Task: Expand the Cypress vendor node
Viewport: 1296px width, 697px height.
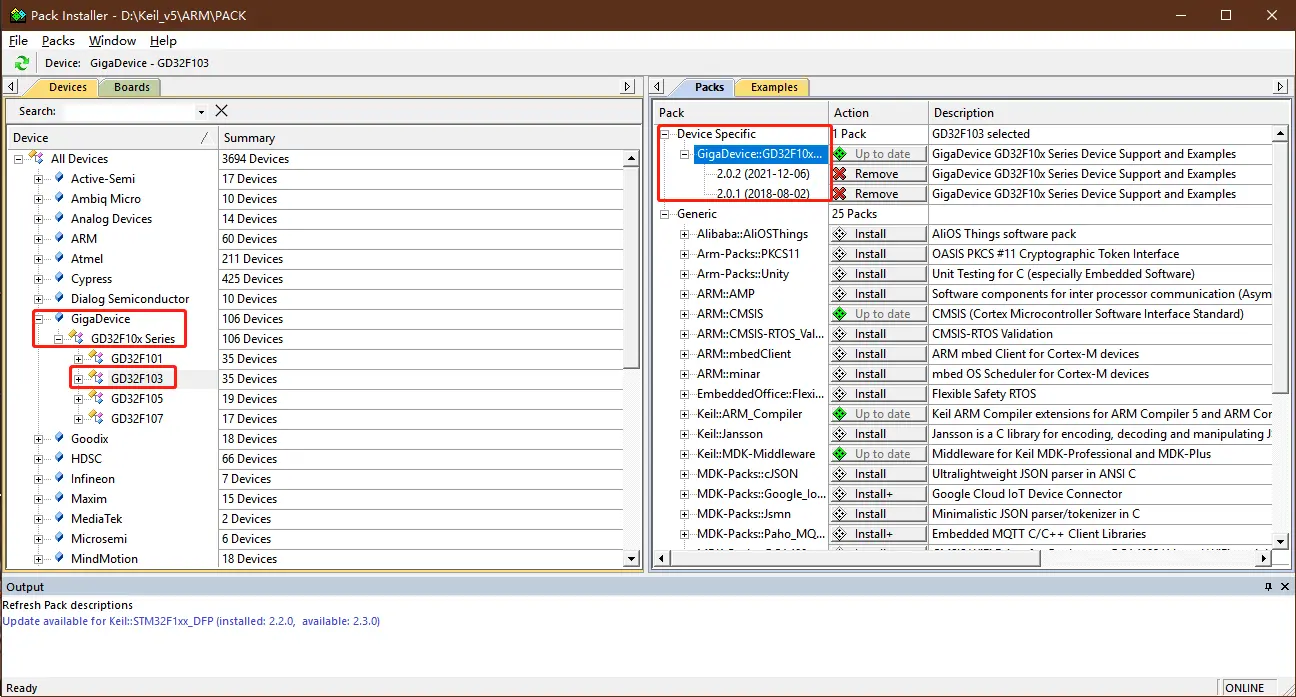Action: point(38,279)
